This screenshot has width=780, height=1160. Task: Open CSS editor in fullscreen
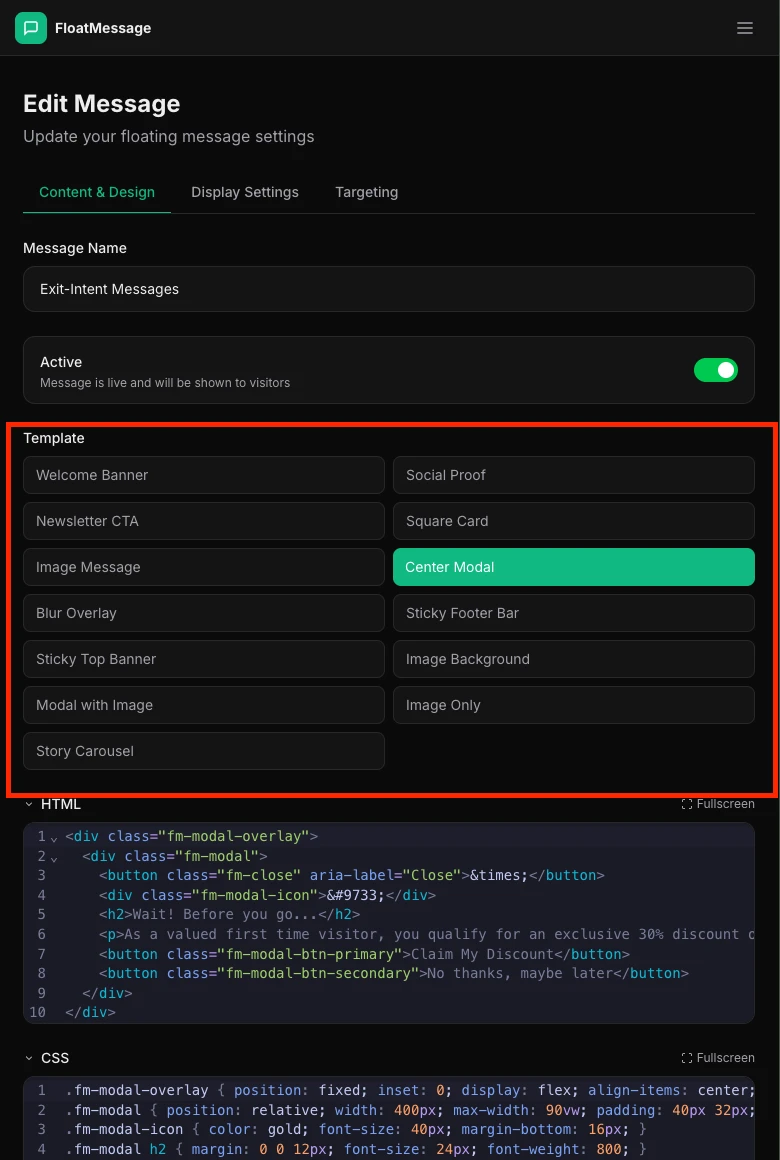tap(717, 1058)
